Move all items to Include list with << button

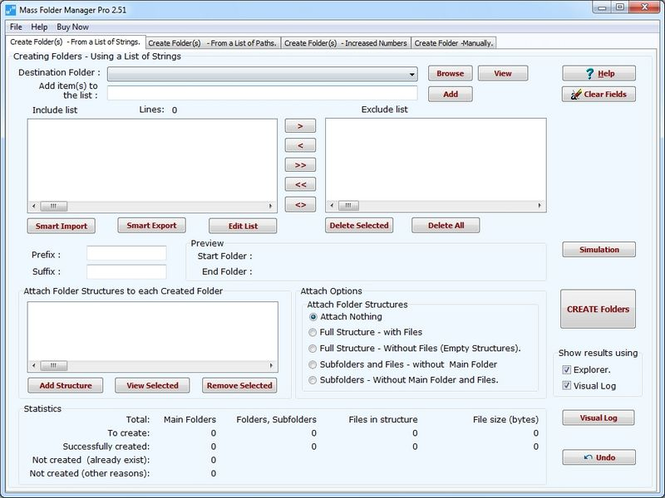coord(300,185)
